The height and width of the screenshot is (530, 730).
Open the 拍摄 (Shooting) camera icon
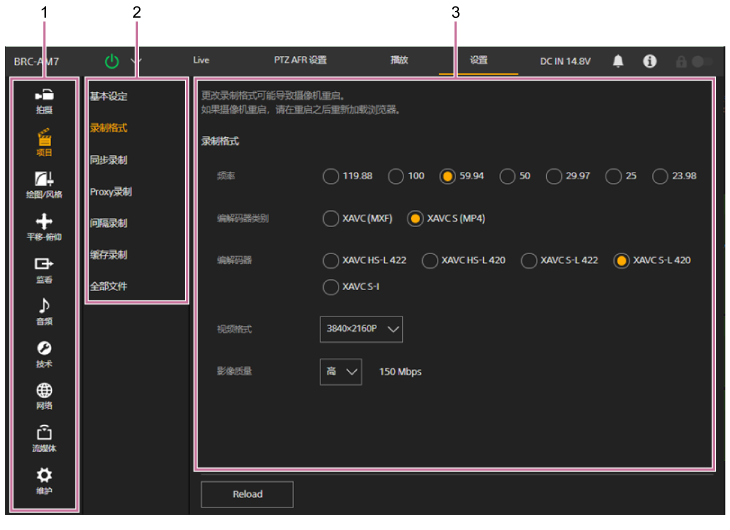(44, 98)
